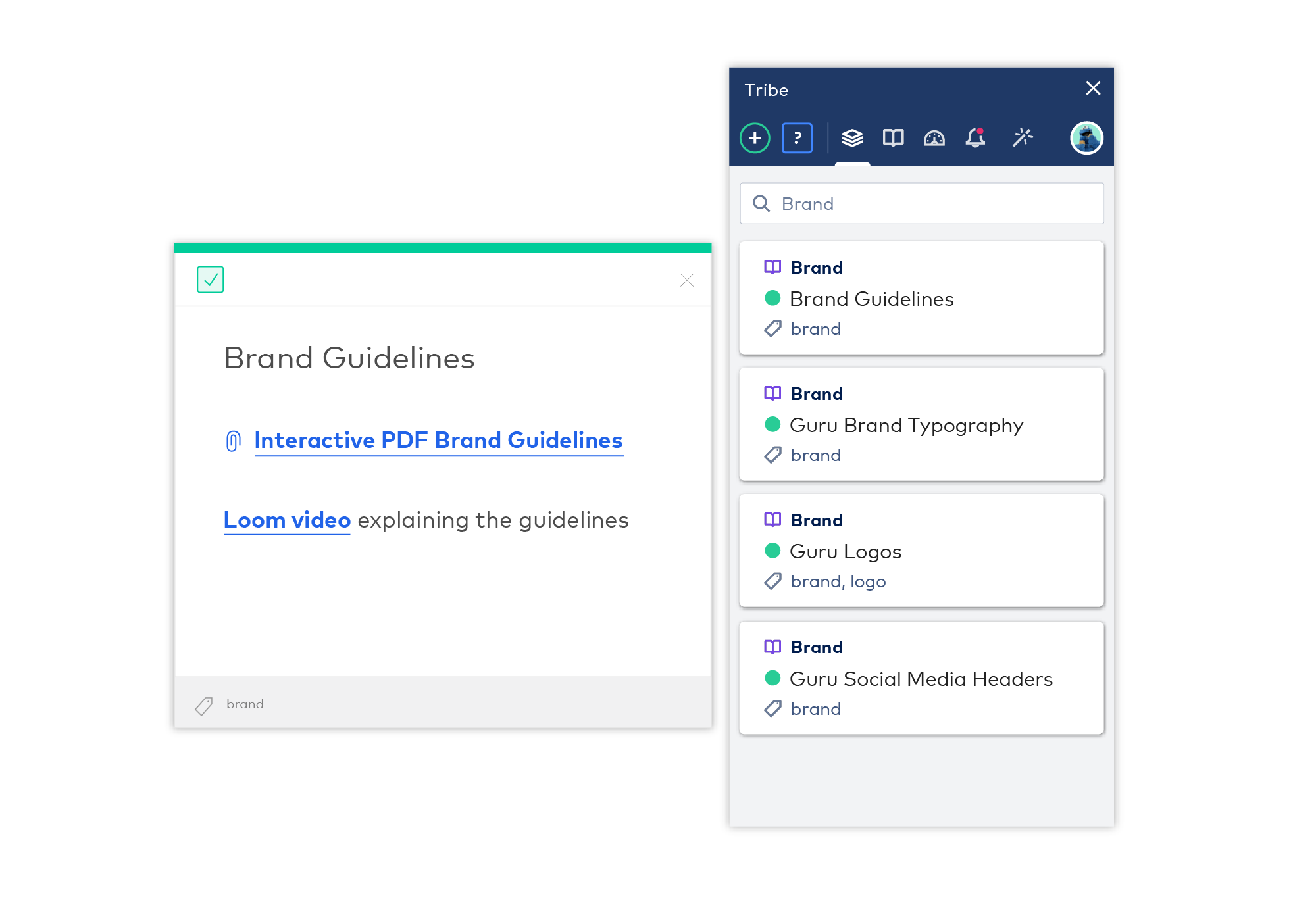Toggle the green verification checkmark on card
1316x909 pixels.
[x=211, y=280]
